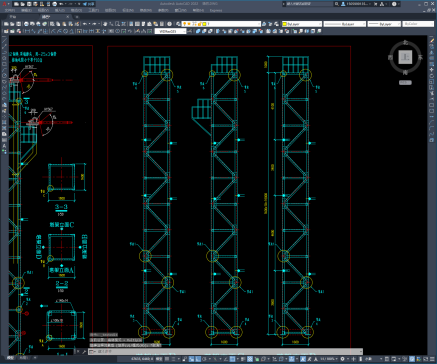Screen dimensions: 437x364
Task: Toggle grid display in status bar
Action: (167, 359)
